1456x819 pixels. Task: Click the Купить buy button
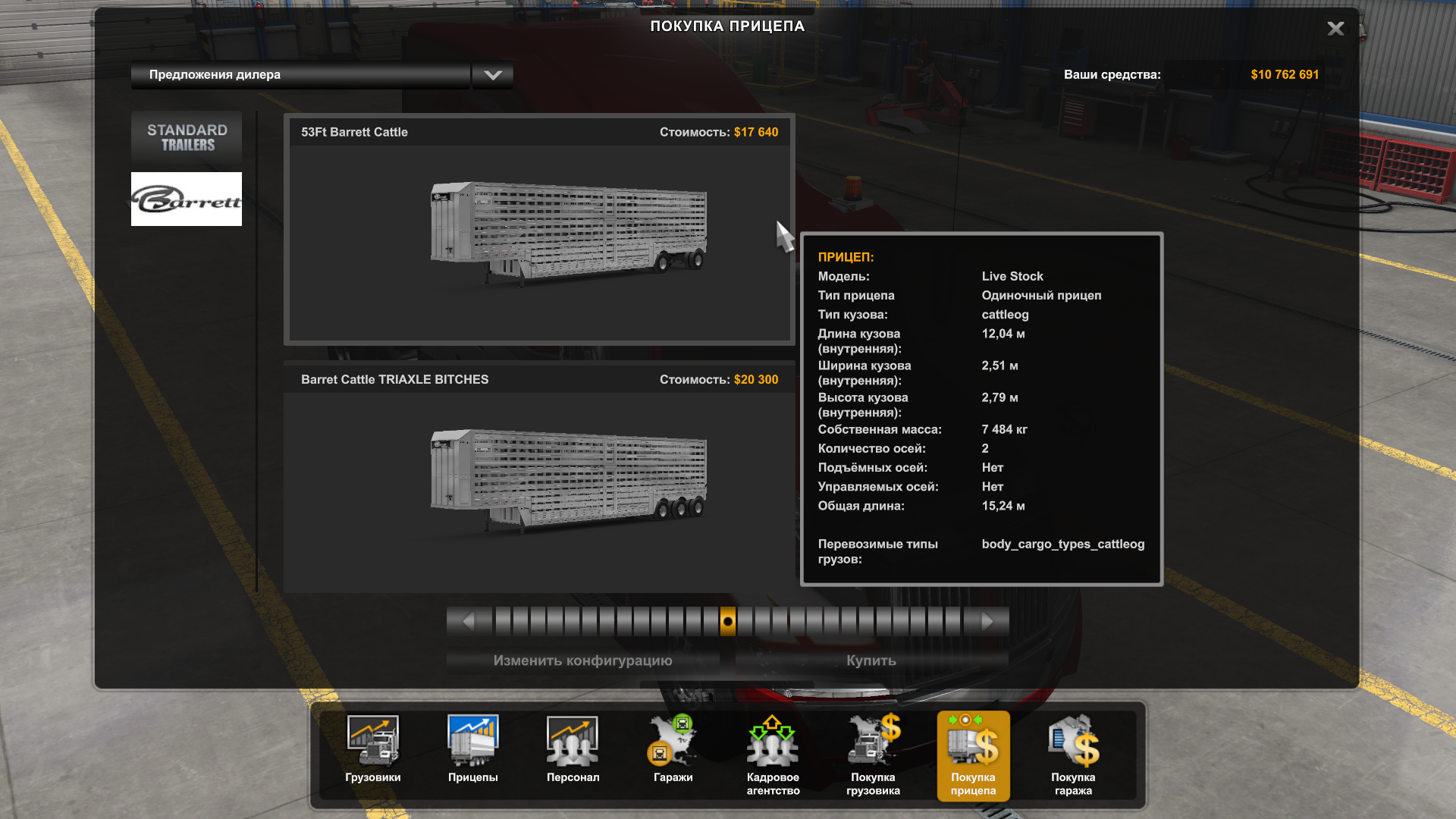coord(871,661)
